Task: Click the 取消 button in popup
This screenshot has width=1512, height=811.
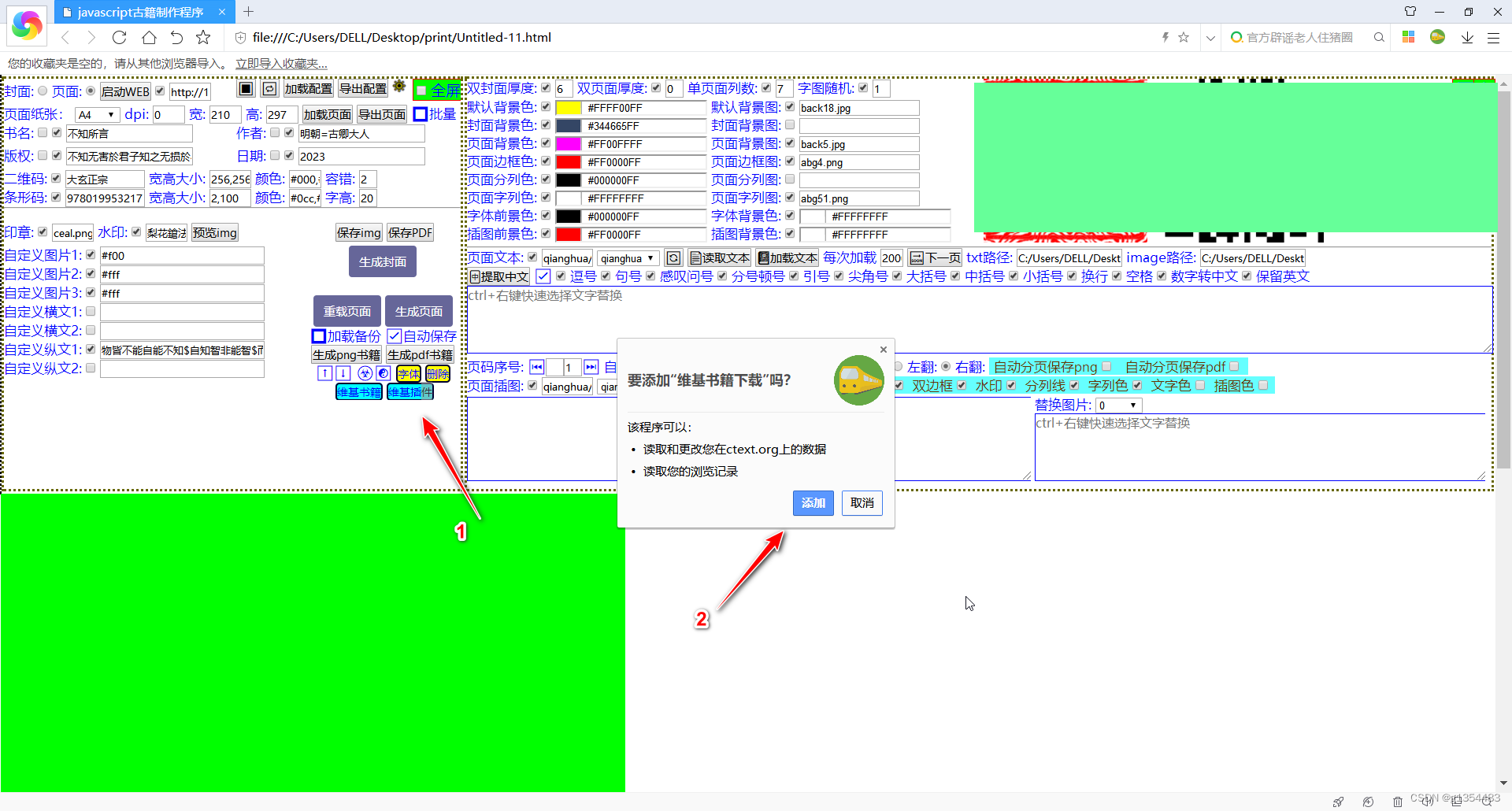Action: coord(862,503)
